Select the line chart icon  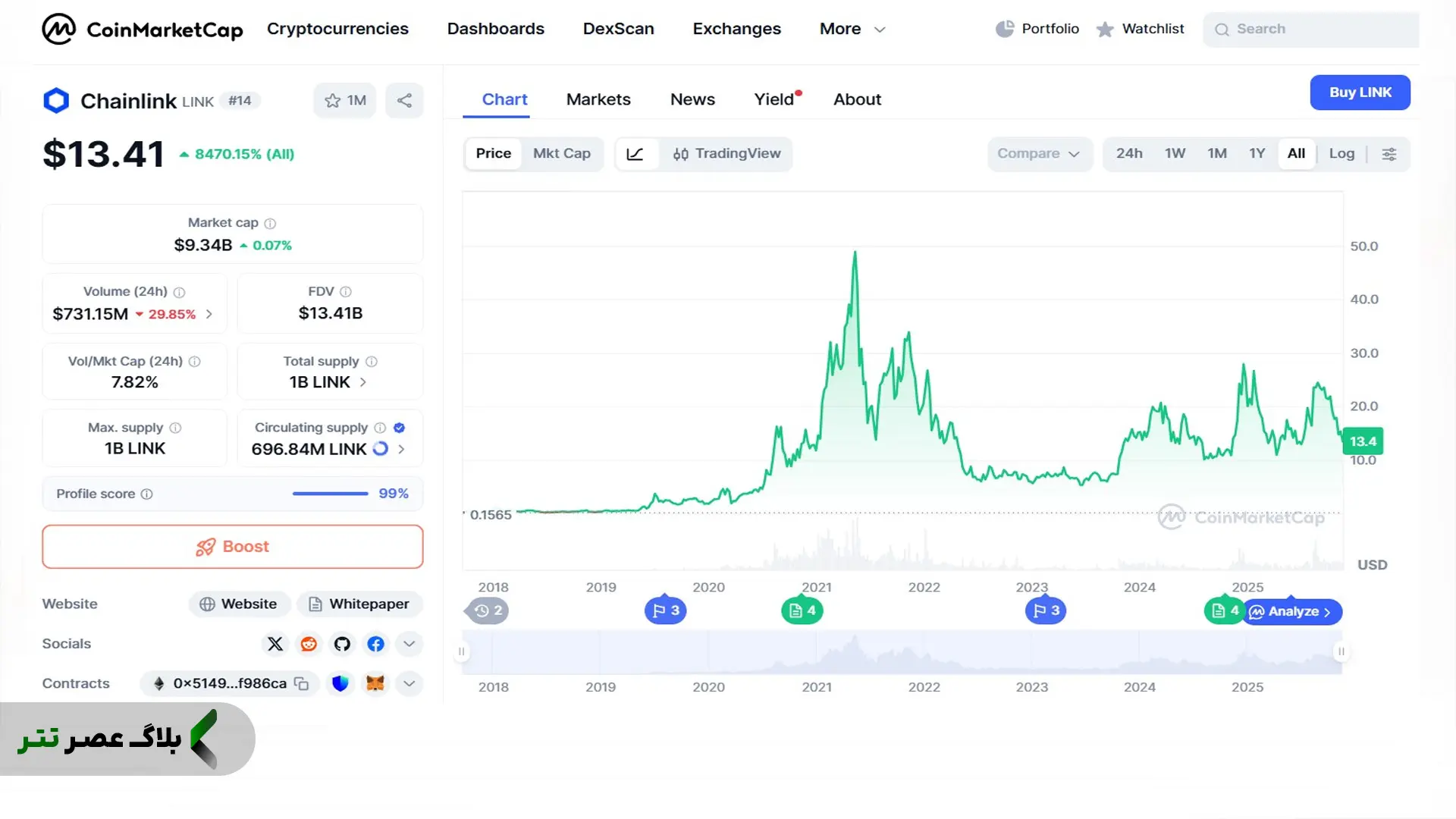[635, 154]
